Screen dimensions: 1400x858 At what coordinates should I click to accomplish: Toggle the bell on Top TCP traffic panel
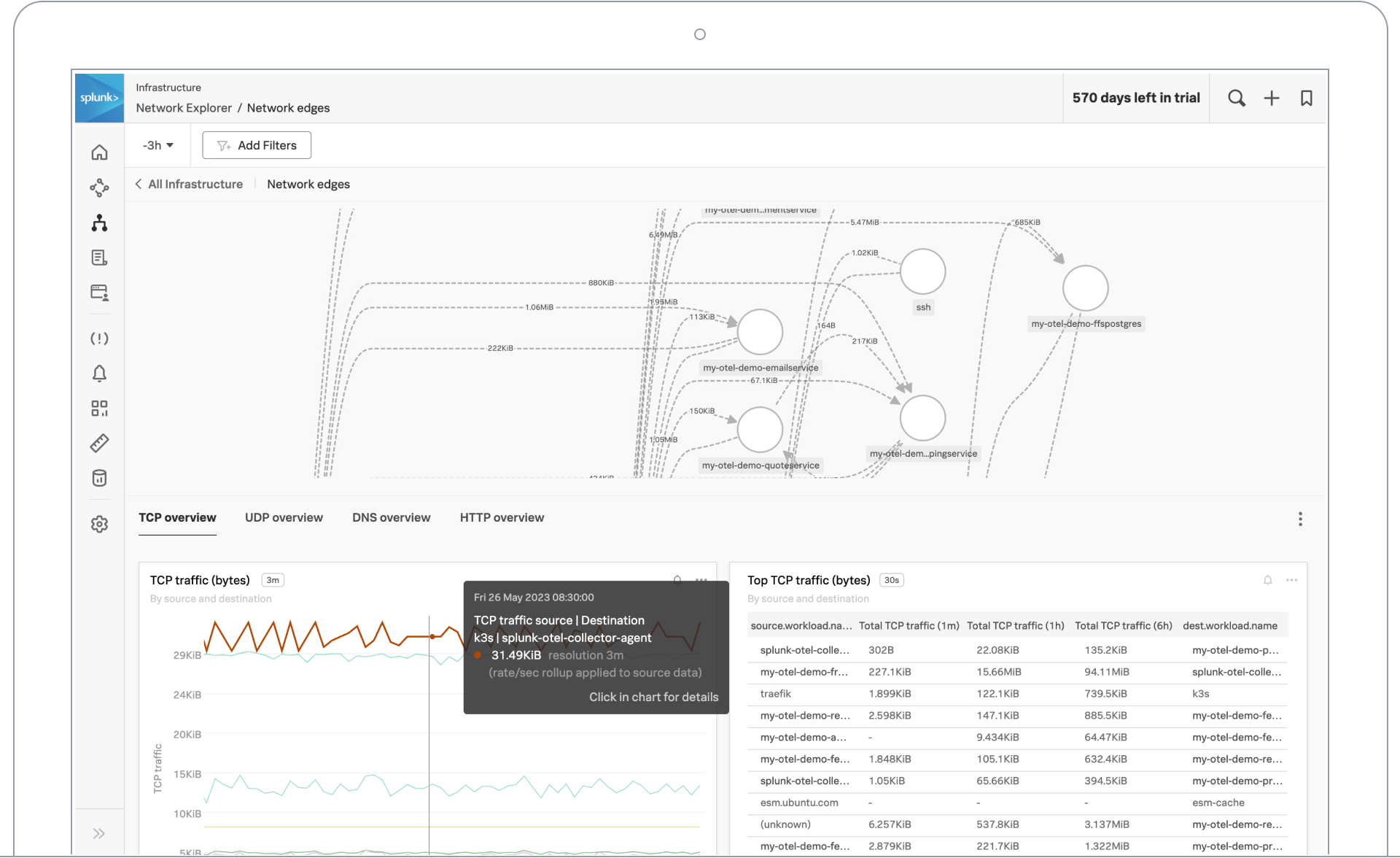click(x=1268, y=580)
